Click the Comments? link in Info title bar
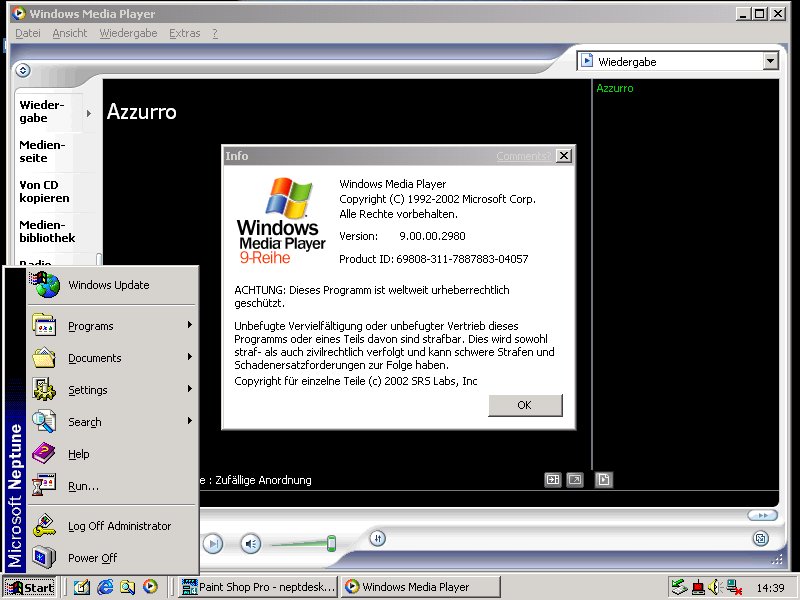 [523, 156]
